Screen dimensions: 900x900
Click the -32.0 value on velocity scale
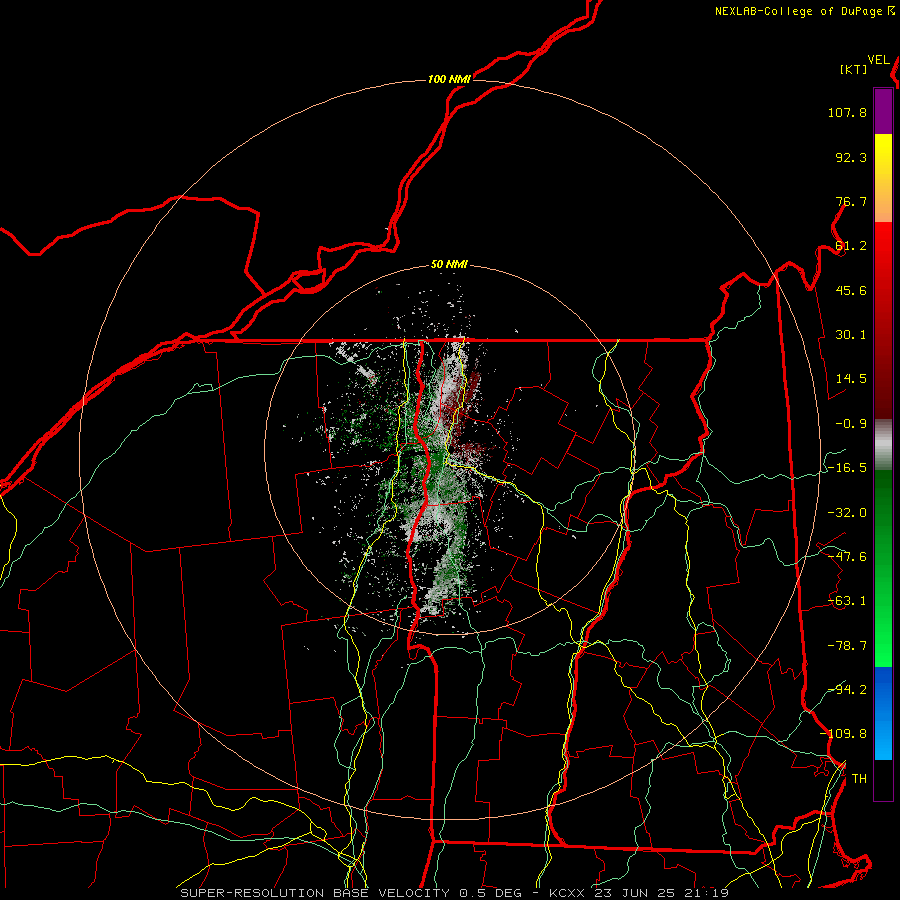coord(847,513)
